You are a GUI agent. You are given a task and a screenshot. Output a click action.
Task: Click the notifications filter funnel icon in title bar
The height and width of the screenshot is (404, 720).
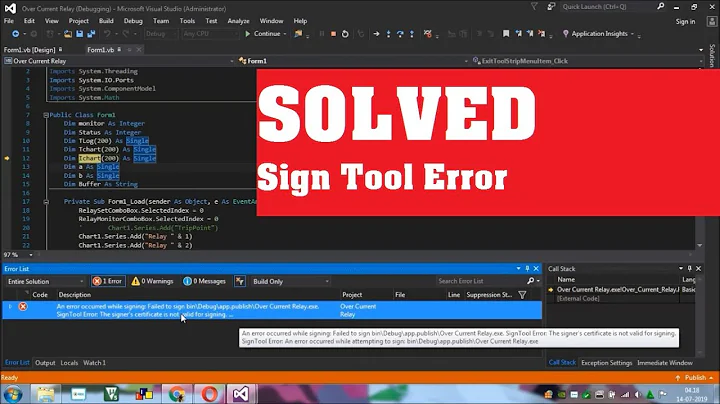534,7
